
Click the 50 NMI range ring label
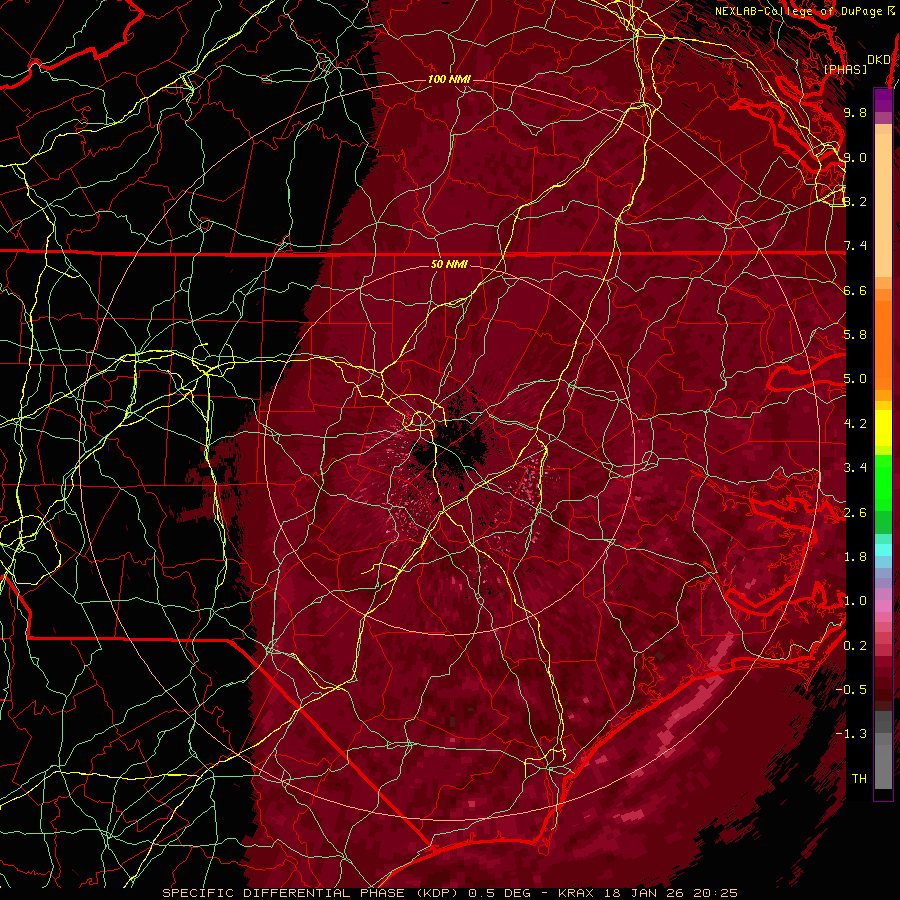449,265
